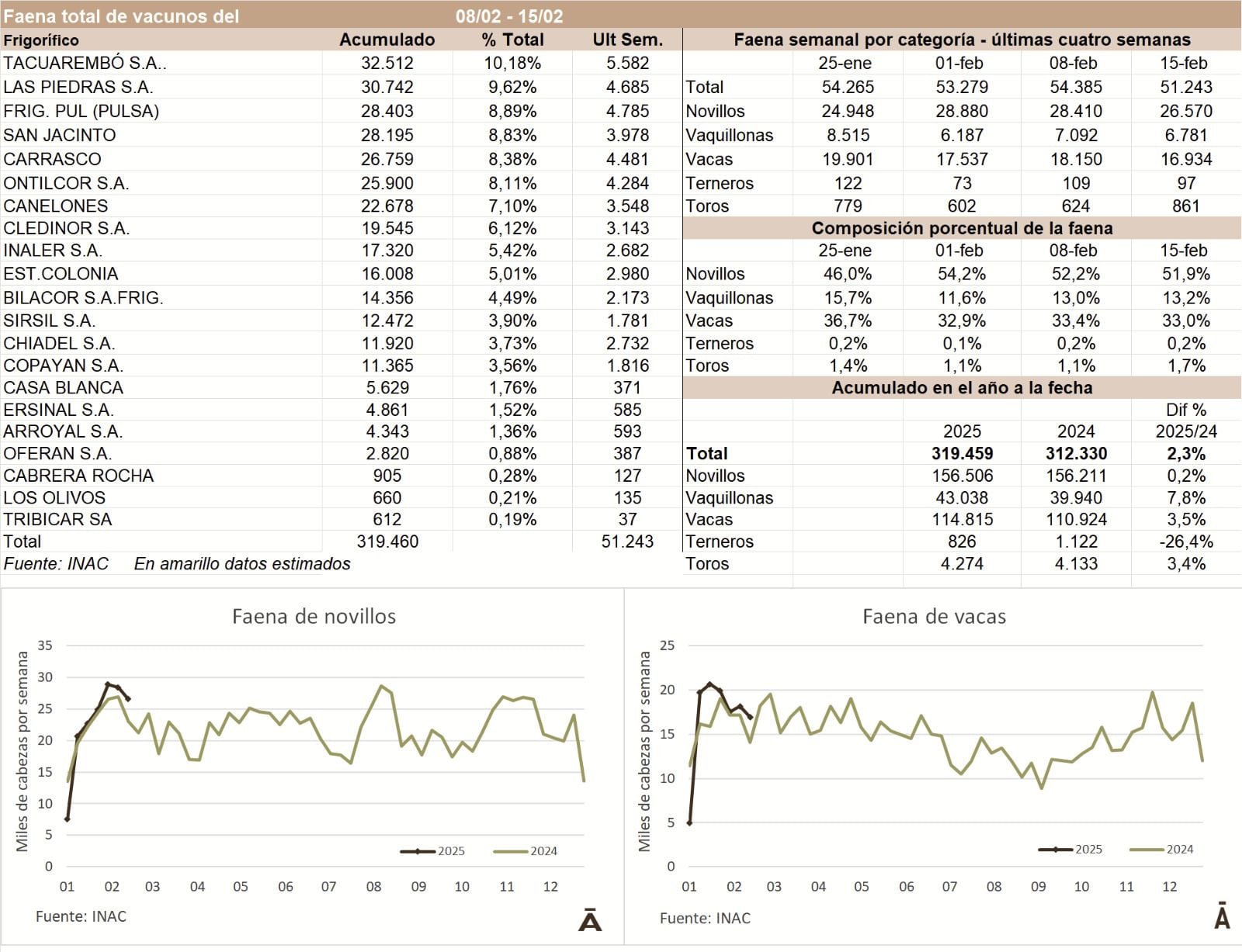
Task: Click the 'Acumulado en el año a la fecha' heading
Action: pos(962,388)
